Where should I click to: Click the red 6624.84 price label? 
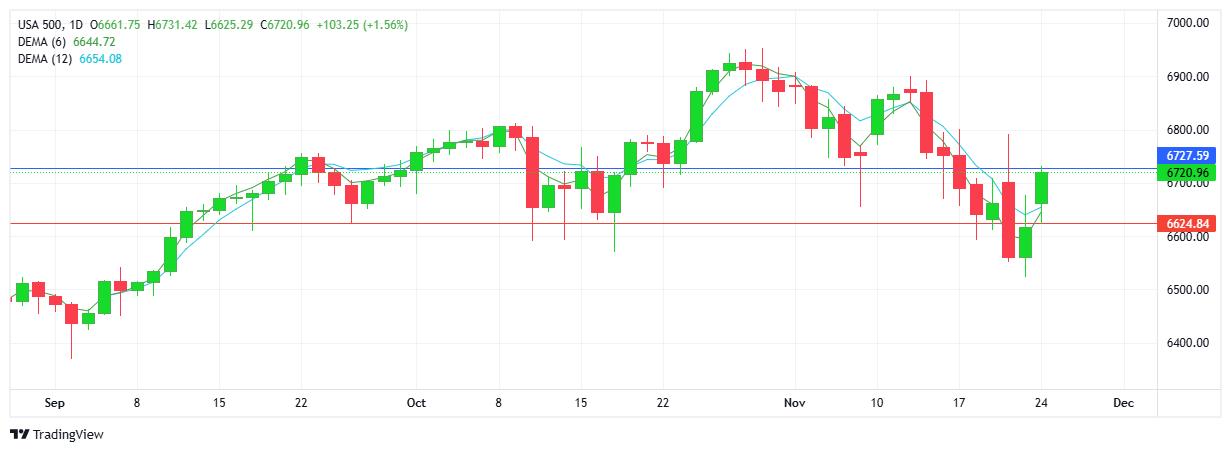[1186, 223]
